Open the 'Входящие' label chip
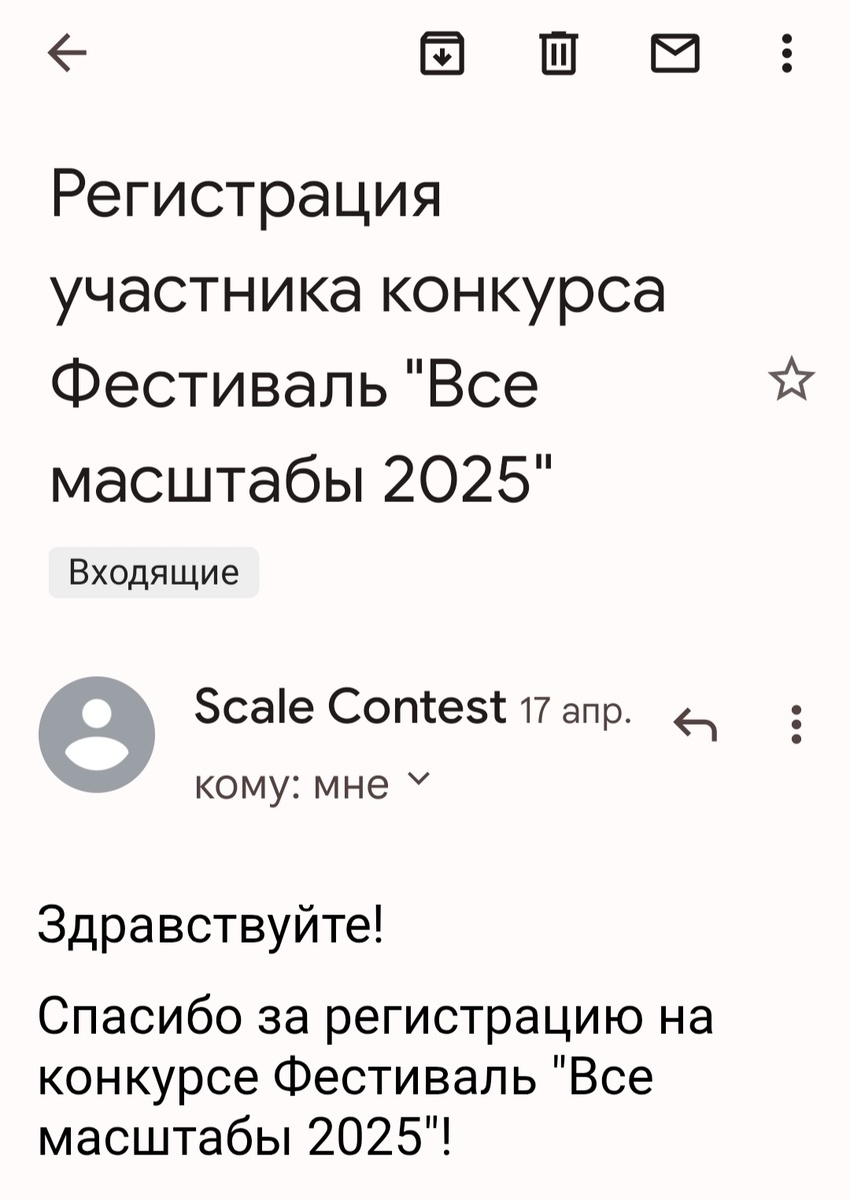850x1200 pixels. point(152,572)
